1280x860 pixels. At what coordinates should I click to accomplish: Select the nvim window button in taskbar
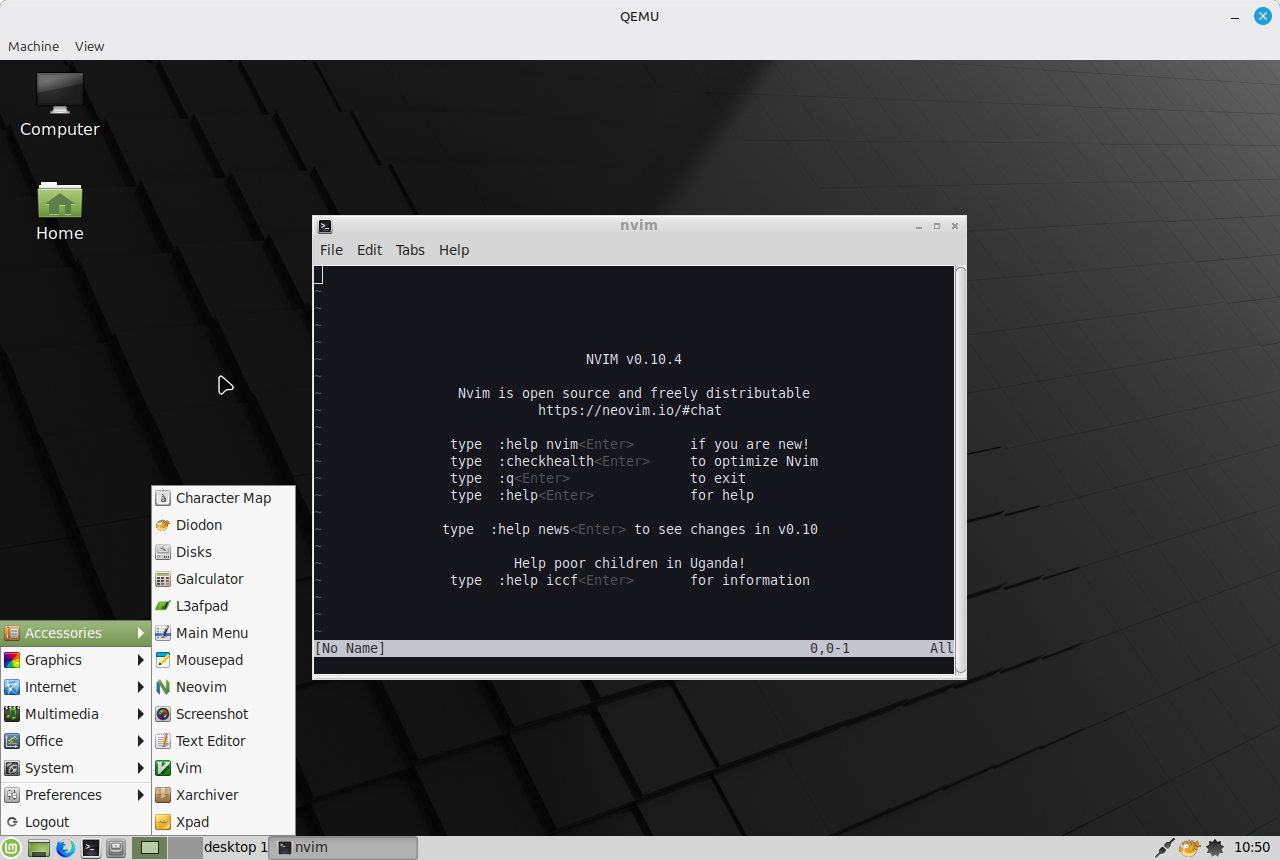pyautogui.click(x=343, y=848)
